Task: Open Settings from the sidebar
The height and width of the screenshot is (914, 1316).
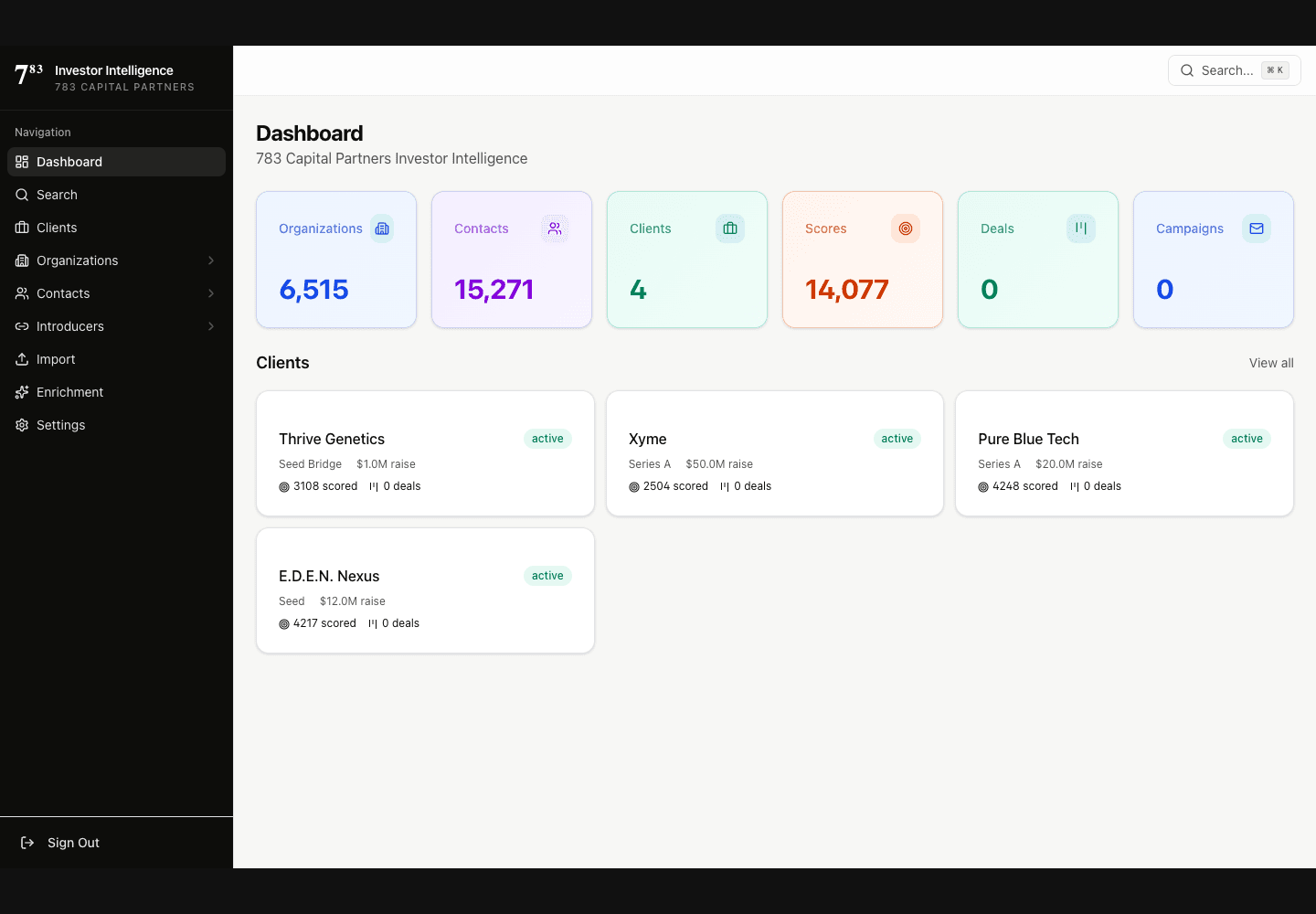Action: (x=116, y=425)
